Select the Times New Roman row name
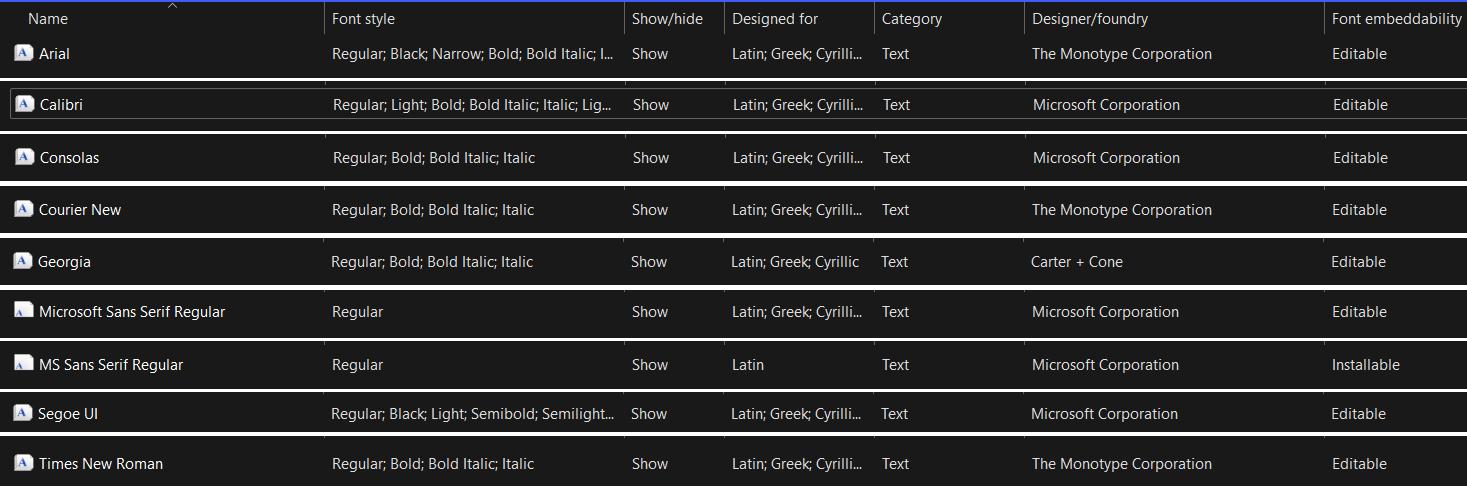The image size is (1467, 486). (101, 464)
